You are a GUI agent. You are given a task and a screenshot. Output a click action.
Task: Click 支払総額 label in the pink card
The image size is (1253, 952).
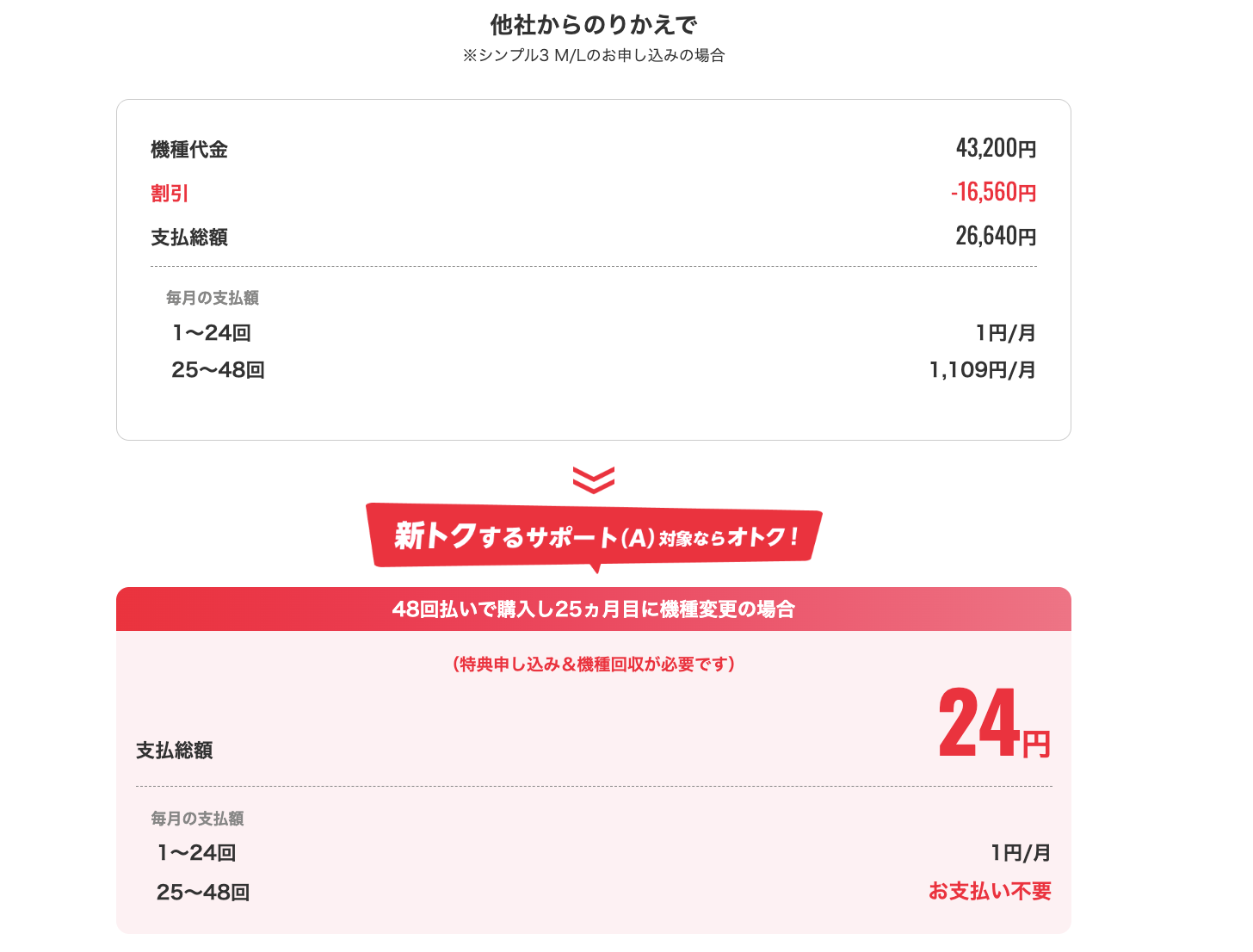pyautogui.click(x=175, y=751)
